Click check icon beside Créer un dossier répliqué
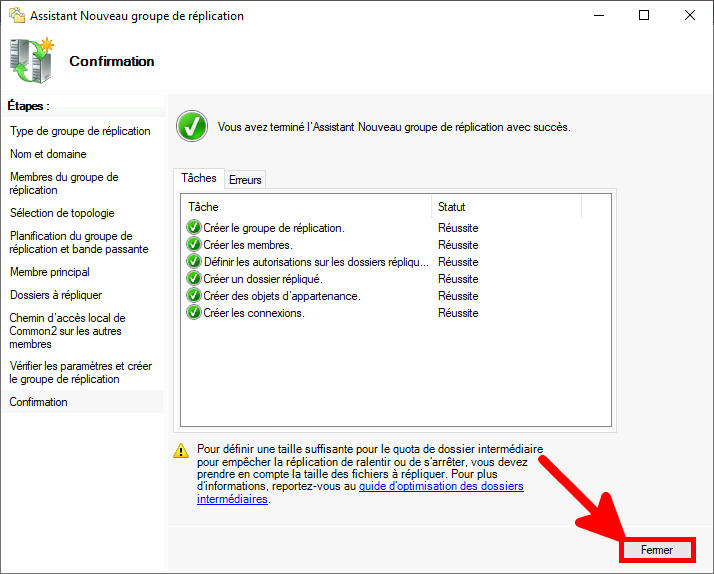 click(x=194, y=278)
